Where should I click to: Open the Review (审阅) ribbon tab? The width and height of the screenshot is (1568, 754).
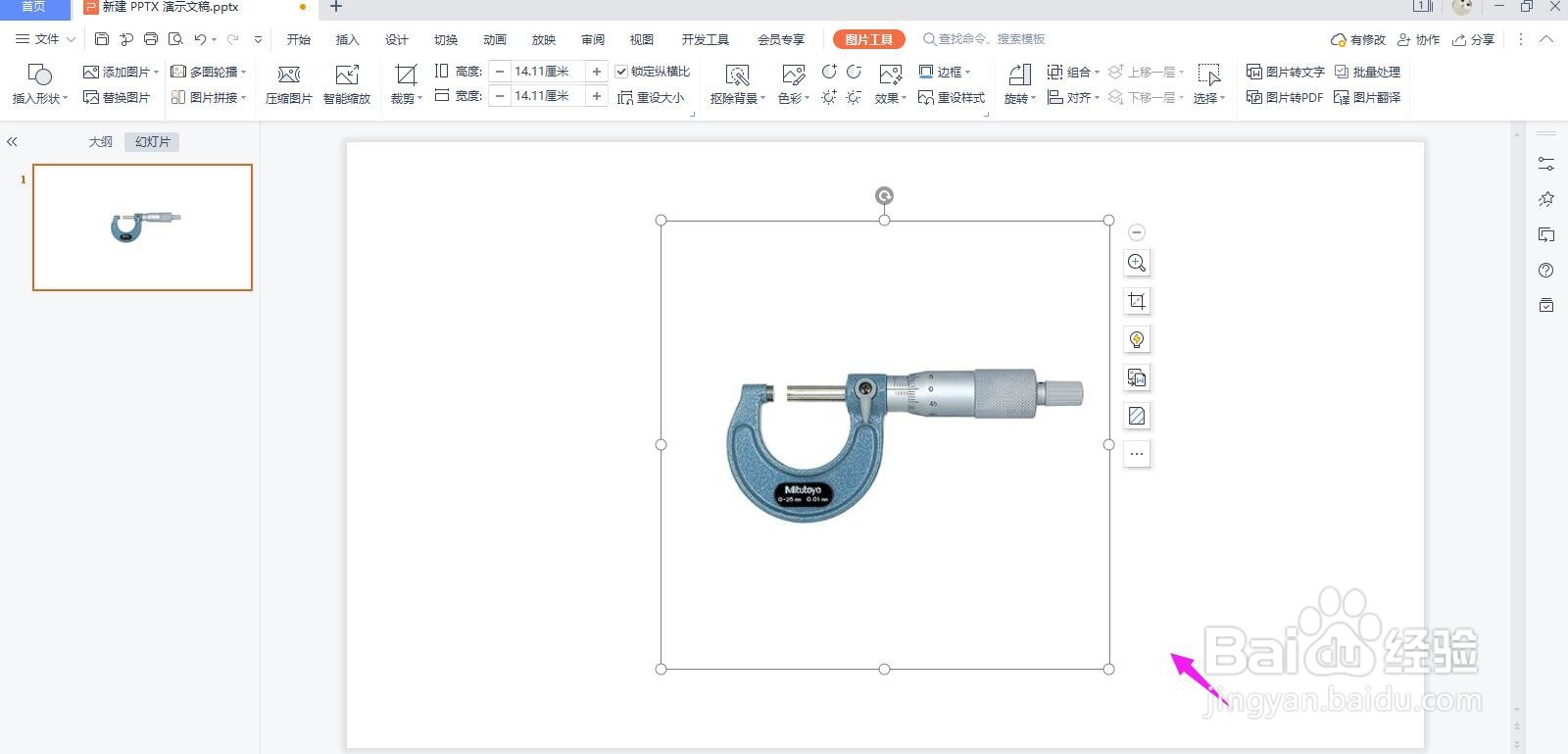[593, 39]
